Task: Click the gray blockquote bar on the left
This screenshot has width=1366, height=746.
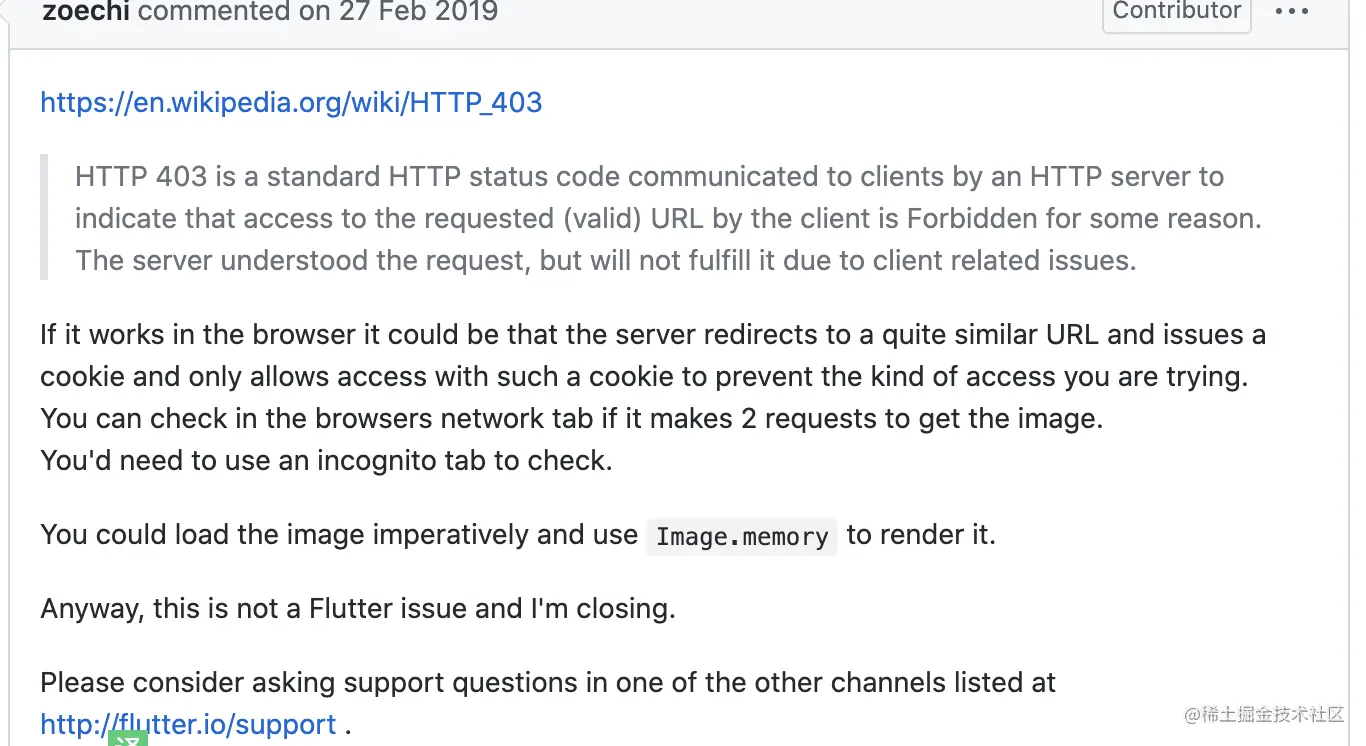Action: 44,217
